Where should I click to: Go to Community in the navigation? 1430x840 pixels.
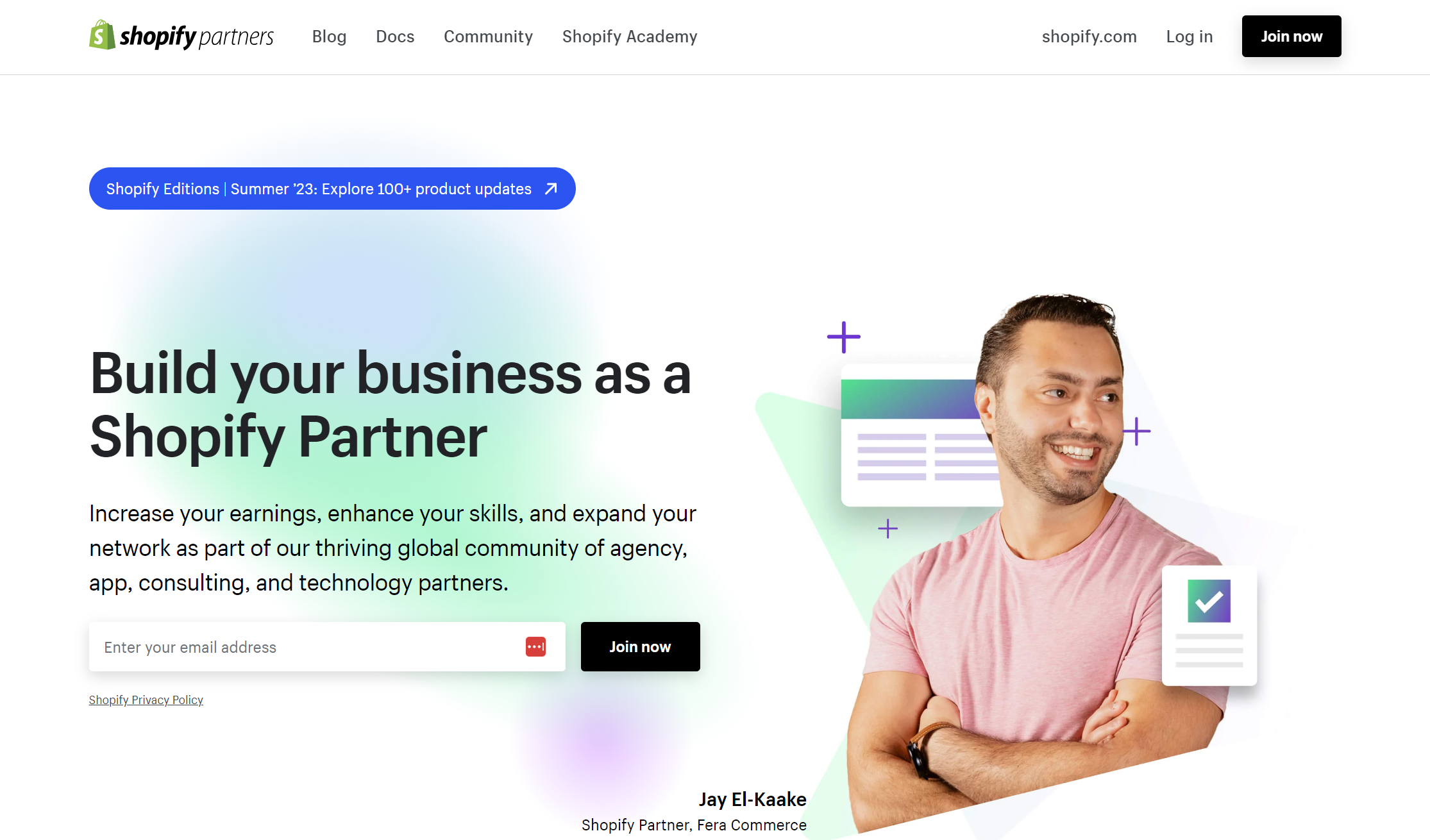click(x=488, y=37)
